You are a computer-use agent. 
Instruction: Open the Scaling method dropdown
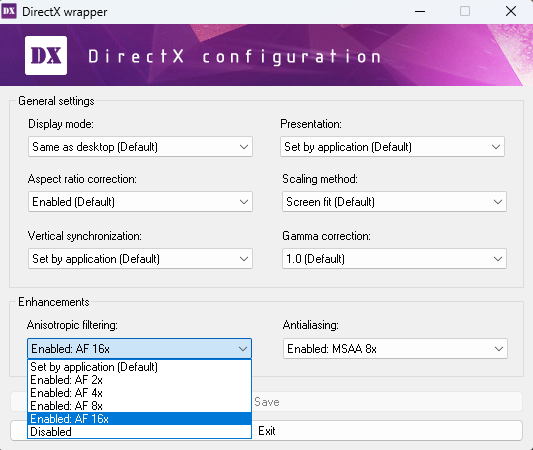pyautogui.click(x=394, y=202)
